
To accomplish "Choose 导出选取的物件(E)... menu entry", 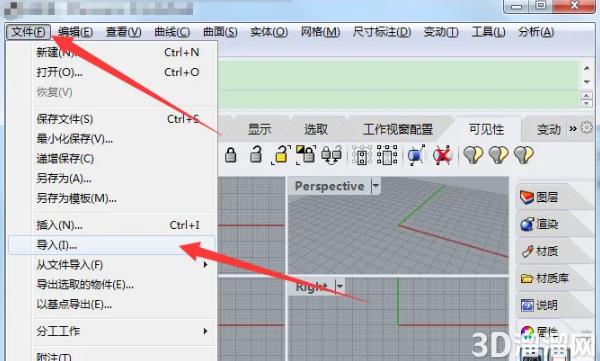I will (x=111, y=284).
